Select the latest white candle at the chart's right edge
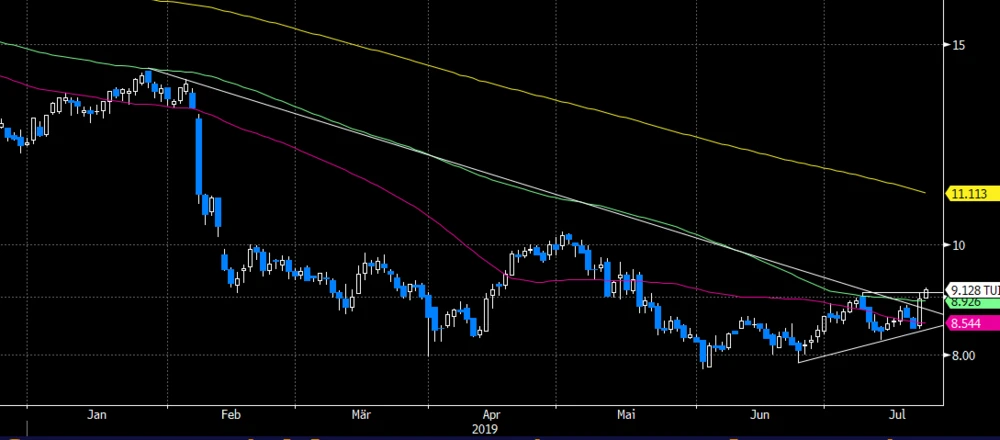The width and height of the screenshot is (1000, 440). point(926,293)
